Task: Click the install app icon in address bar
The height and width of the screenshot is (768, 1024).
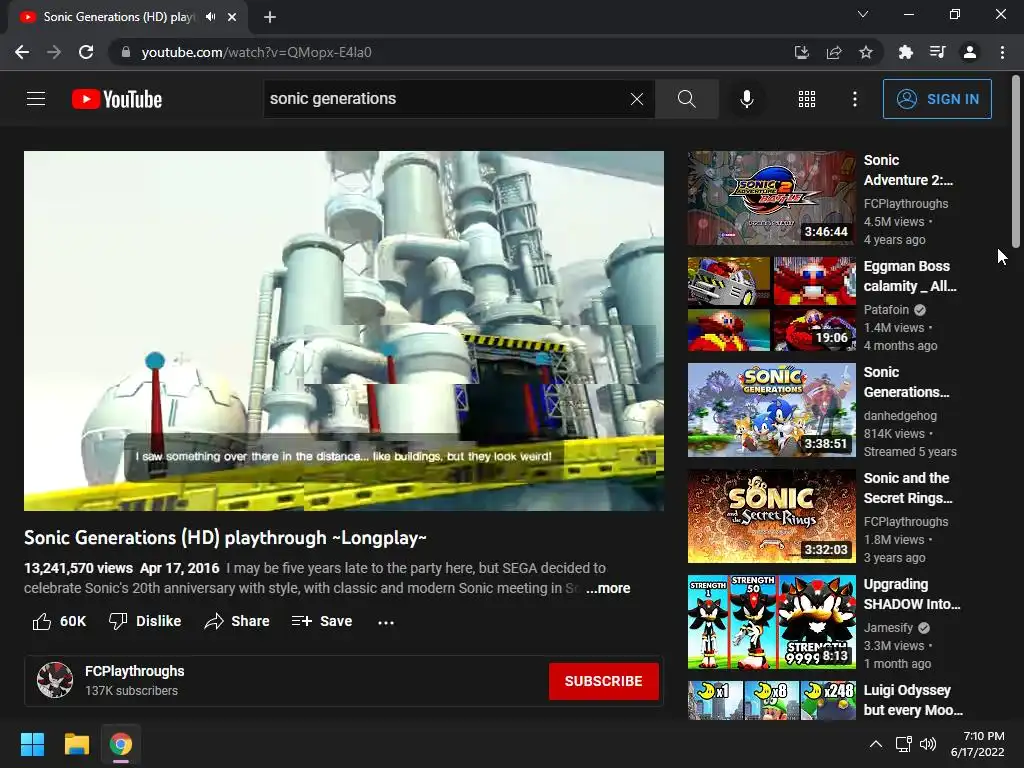Action: (801, 52)
